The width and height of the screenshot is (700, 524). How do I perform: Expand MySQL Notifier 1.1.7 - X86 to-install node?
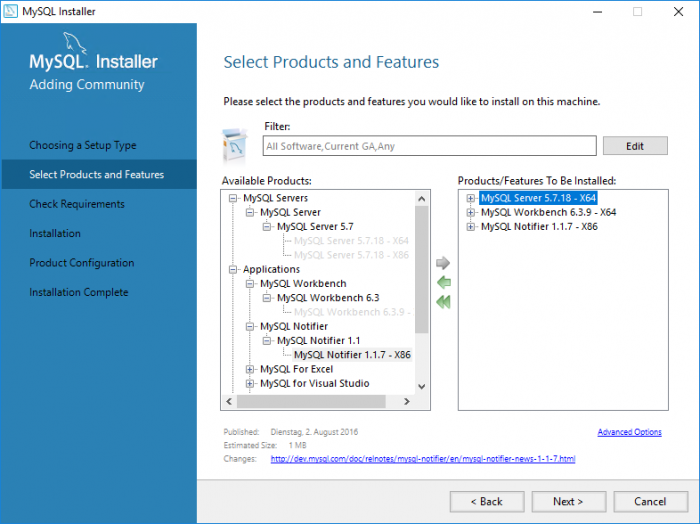470,227
